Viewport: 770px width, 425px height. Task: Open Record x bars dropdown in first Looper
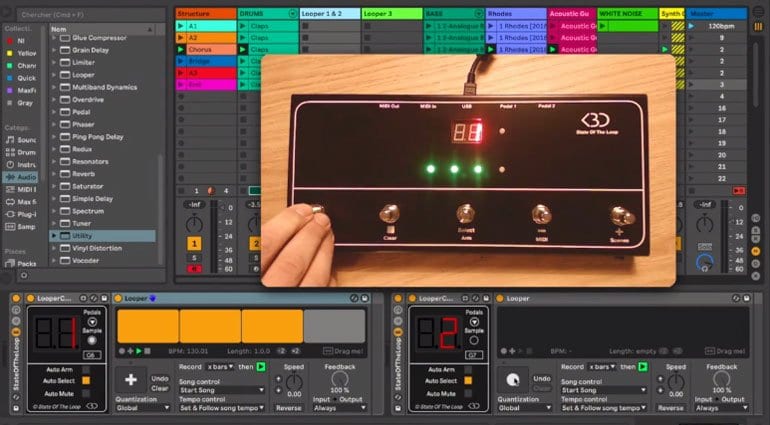[220, 367]
